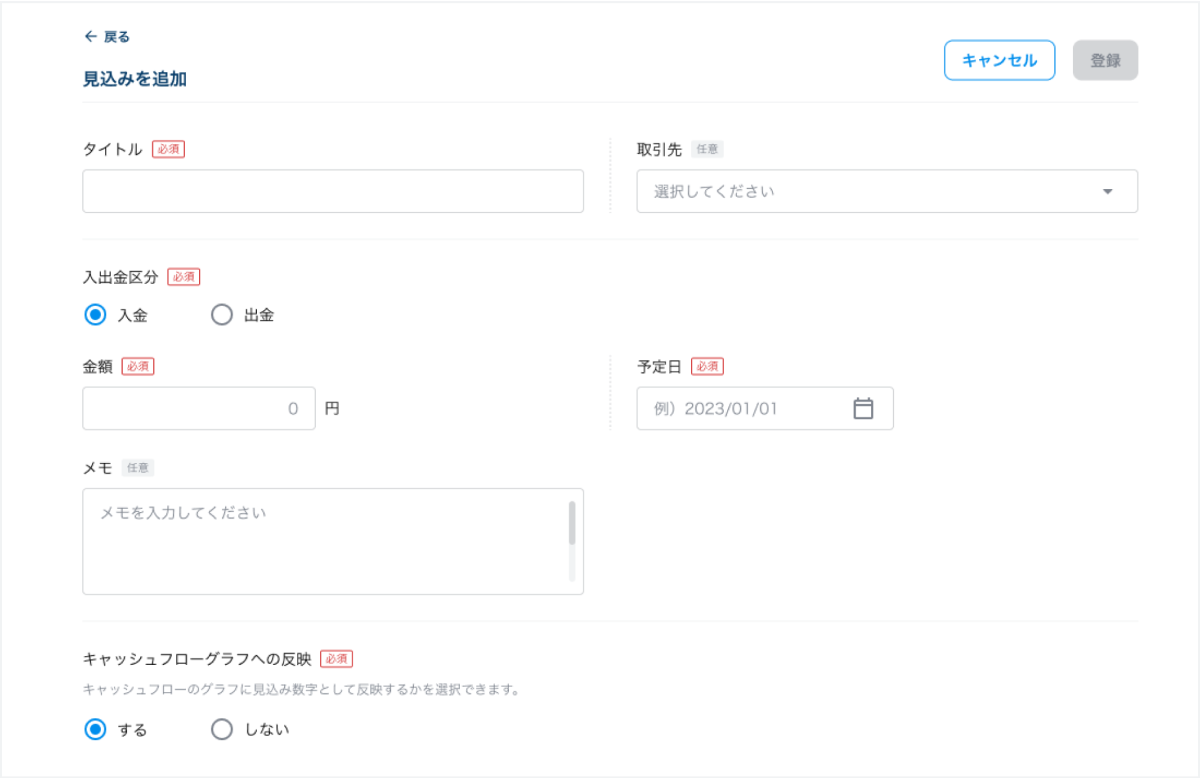Click the する option label text
The image size is (1200, 778).
coord(132,729)
